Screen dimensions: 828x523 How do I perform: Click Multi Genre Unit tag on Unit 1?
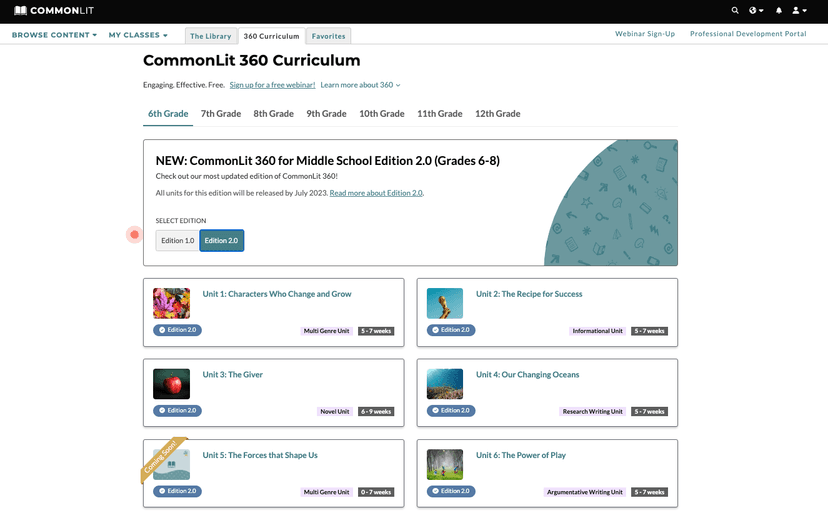coord(326,331)
